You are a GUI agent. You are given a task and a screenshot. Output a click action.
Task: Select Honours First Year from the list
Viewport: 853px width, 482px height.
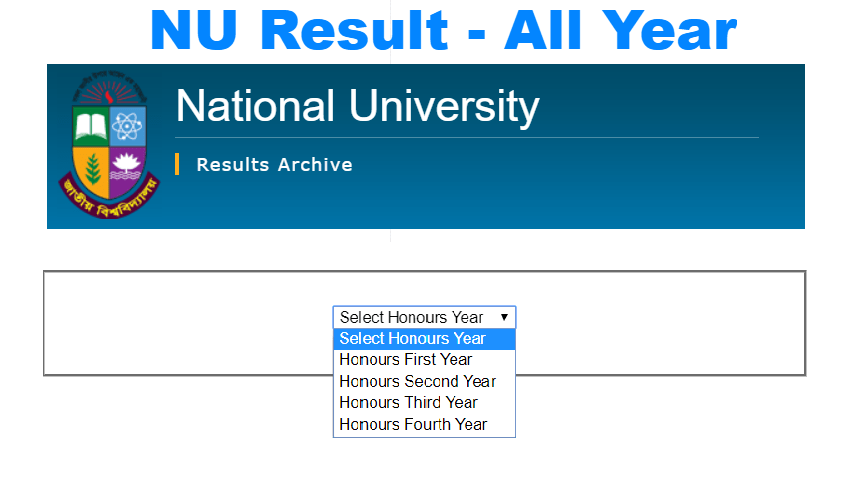(406, 360)
